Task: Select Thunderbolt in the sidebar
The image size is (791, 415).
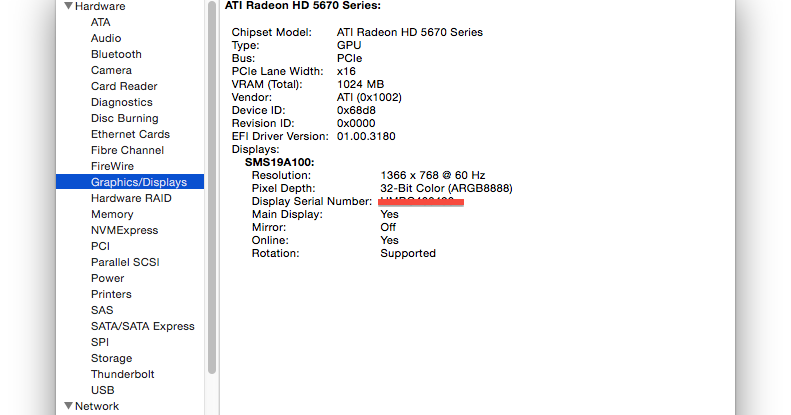Action: [123, 374]
